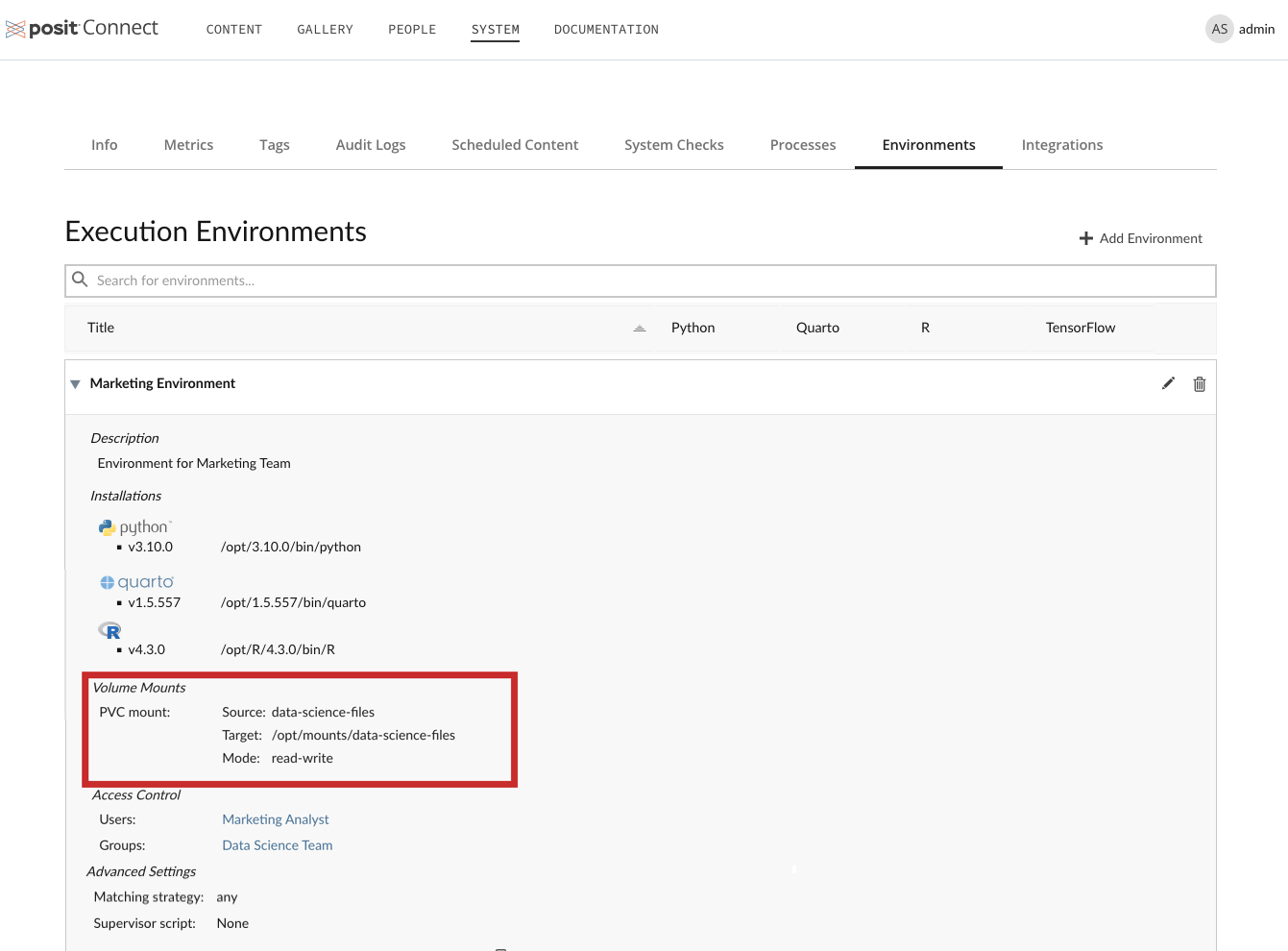1288x951 pixels.
Task: Click the mode value read-write
Action: [x=302, y=758]
